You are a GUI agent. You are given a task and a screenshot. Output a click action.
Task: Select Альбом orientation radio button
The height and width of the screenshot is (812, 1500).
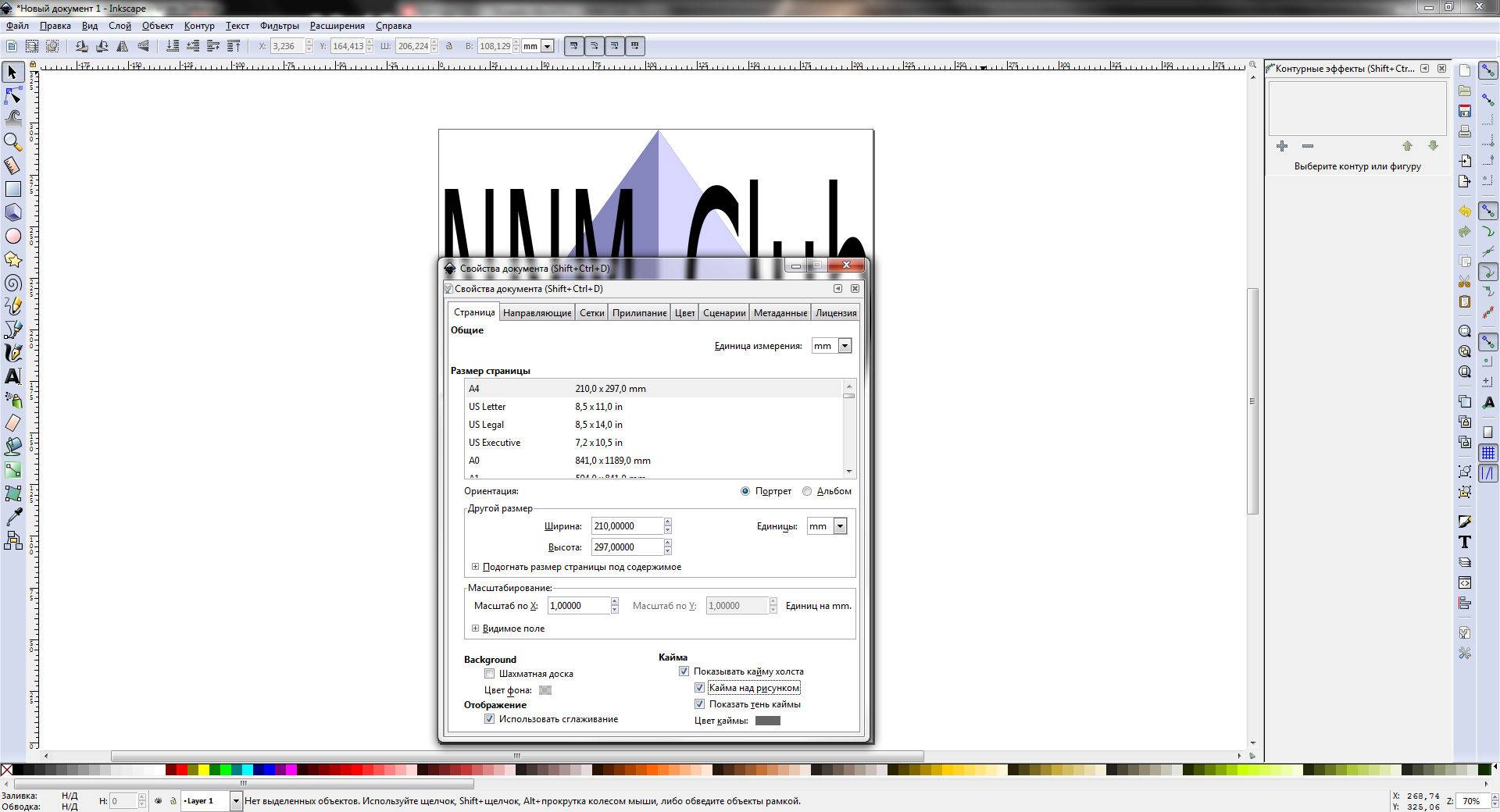807,491
